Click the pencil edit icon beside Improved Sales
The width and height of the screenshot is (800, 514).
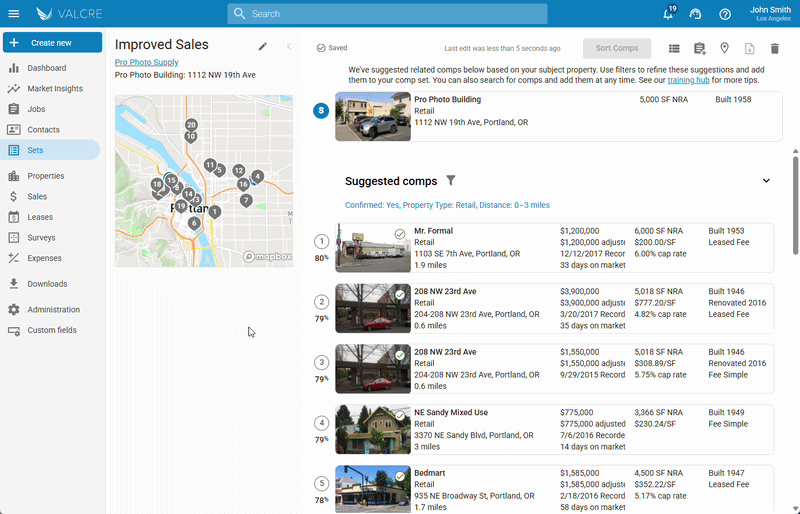[x=263, y=46]
